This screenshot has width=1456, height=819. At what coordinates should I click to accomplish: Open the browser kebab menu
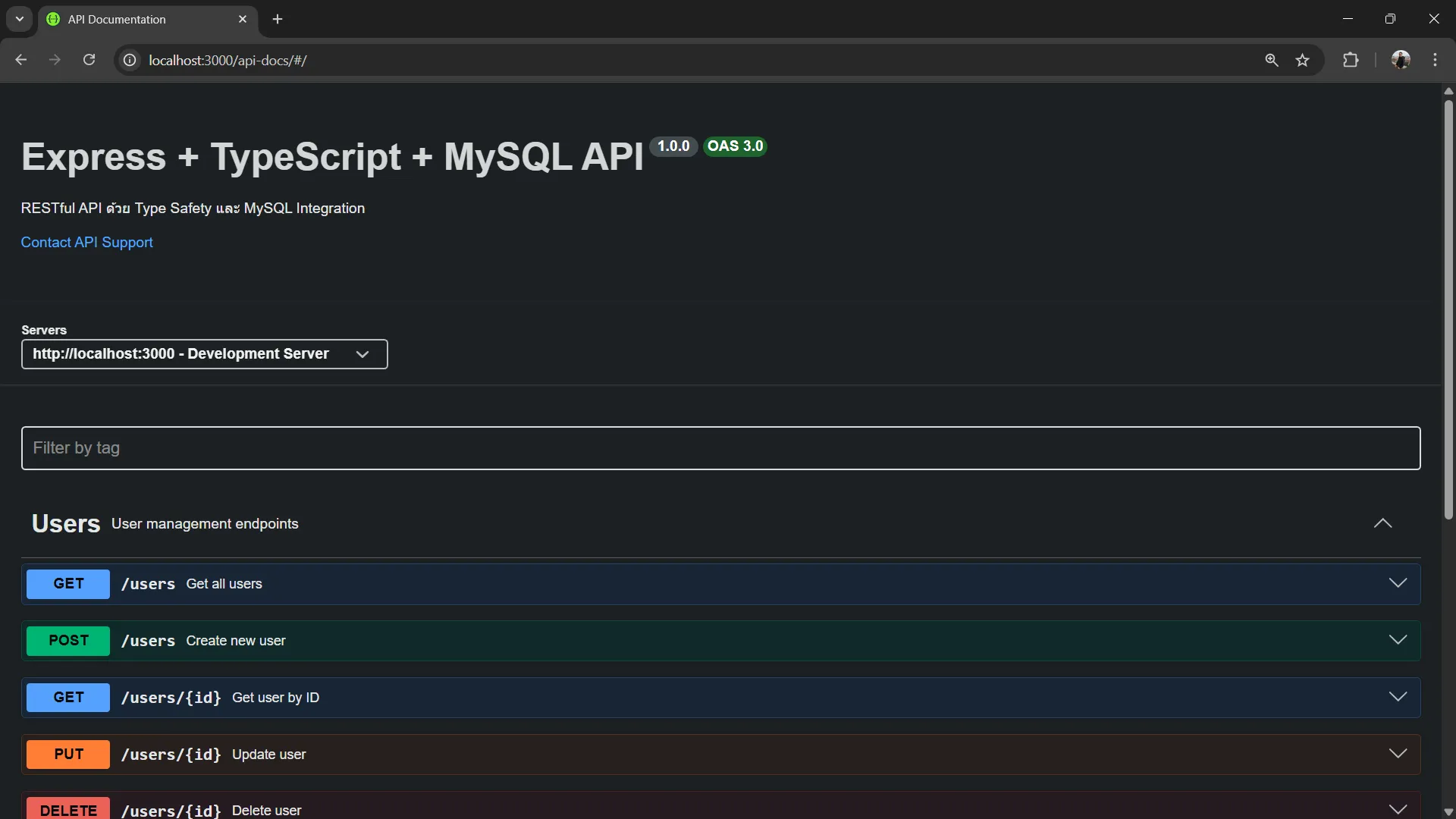click(1436, 60)
